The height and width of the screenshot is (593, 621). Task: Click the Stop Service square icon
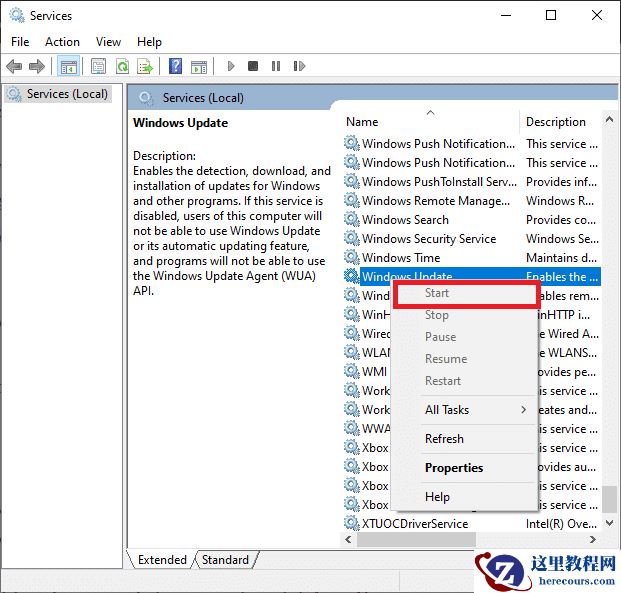pos(253,66)
